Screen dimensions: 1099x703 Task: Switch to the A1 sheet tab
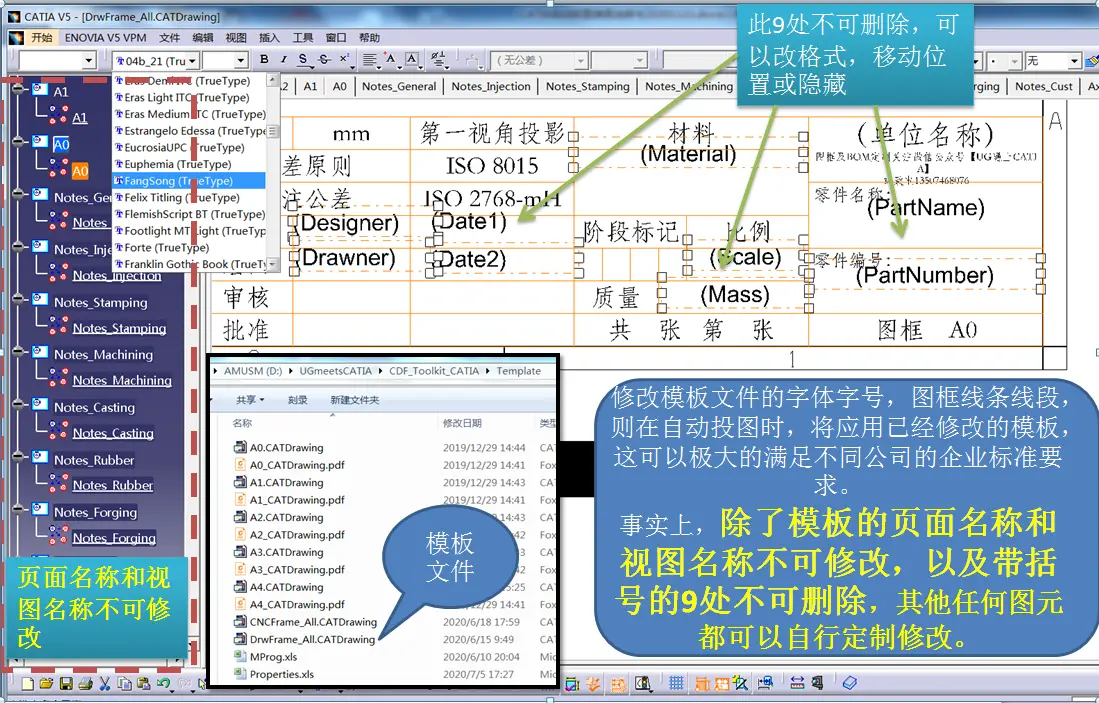click(x=310, y=86)
